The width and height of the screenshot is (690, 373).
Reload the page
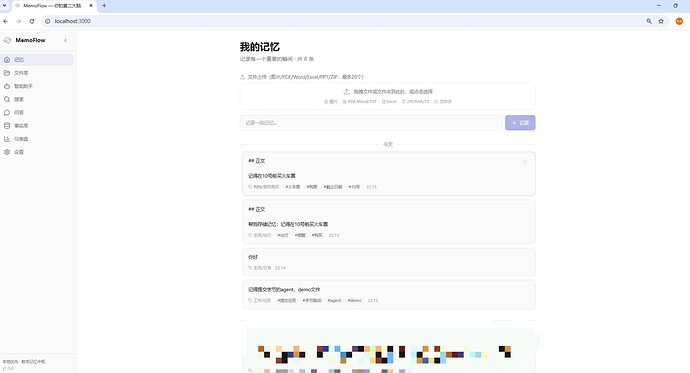[32, 21]
